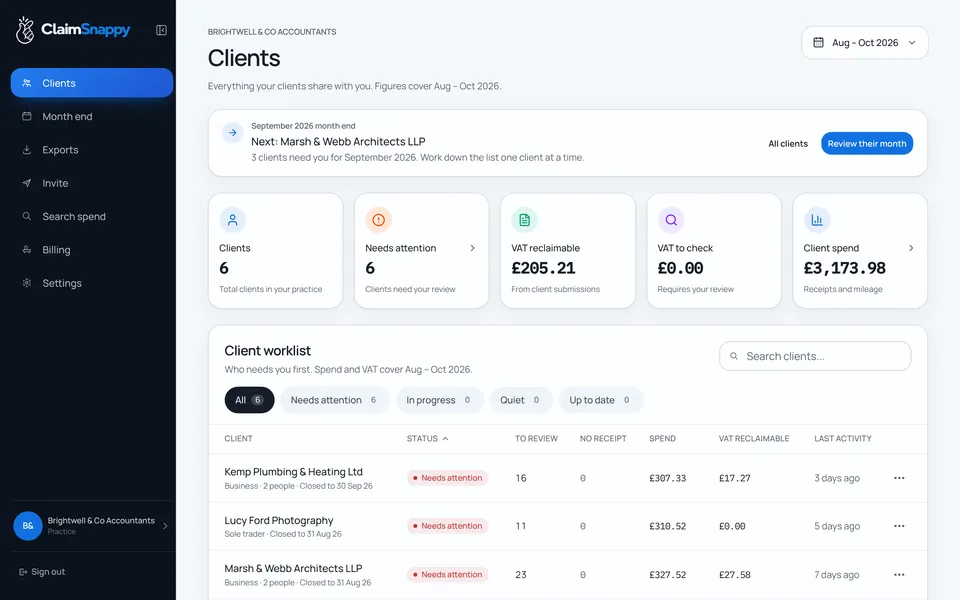Image resolution: width=960 pixels, height=600 pixels.
Task: Click the Billing icon in the sidebar
Action: point(26,250)
